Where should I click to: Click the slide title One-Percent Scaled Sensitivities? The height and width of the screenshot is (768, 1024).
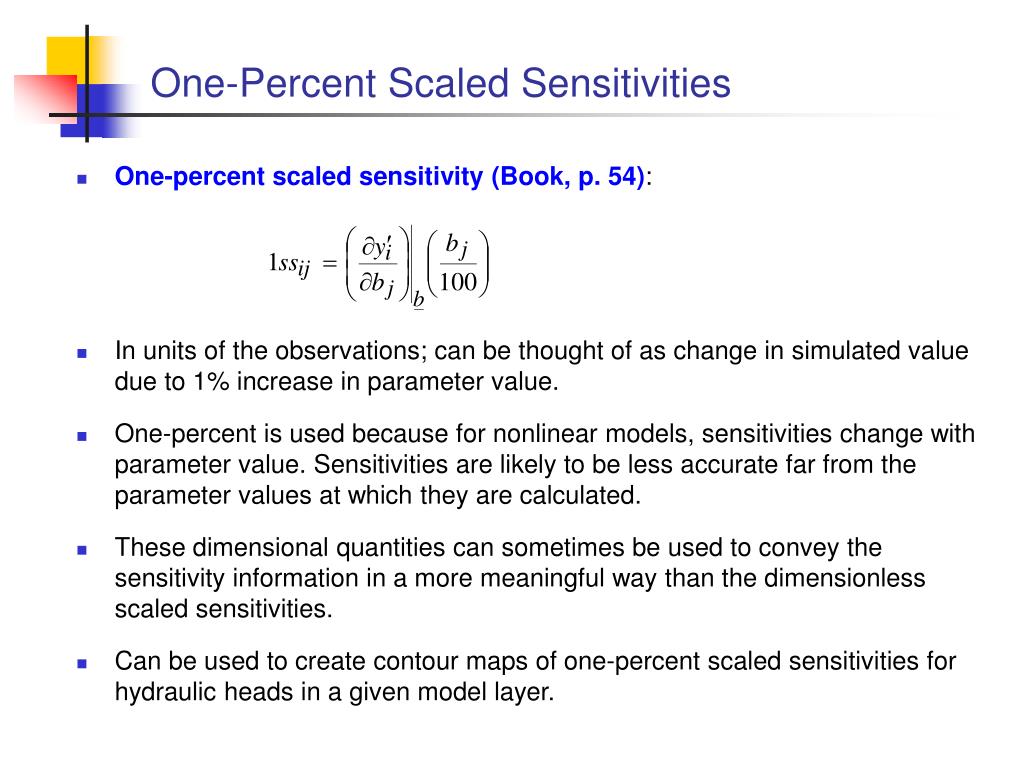[x=440, y=84]
